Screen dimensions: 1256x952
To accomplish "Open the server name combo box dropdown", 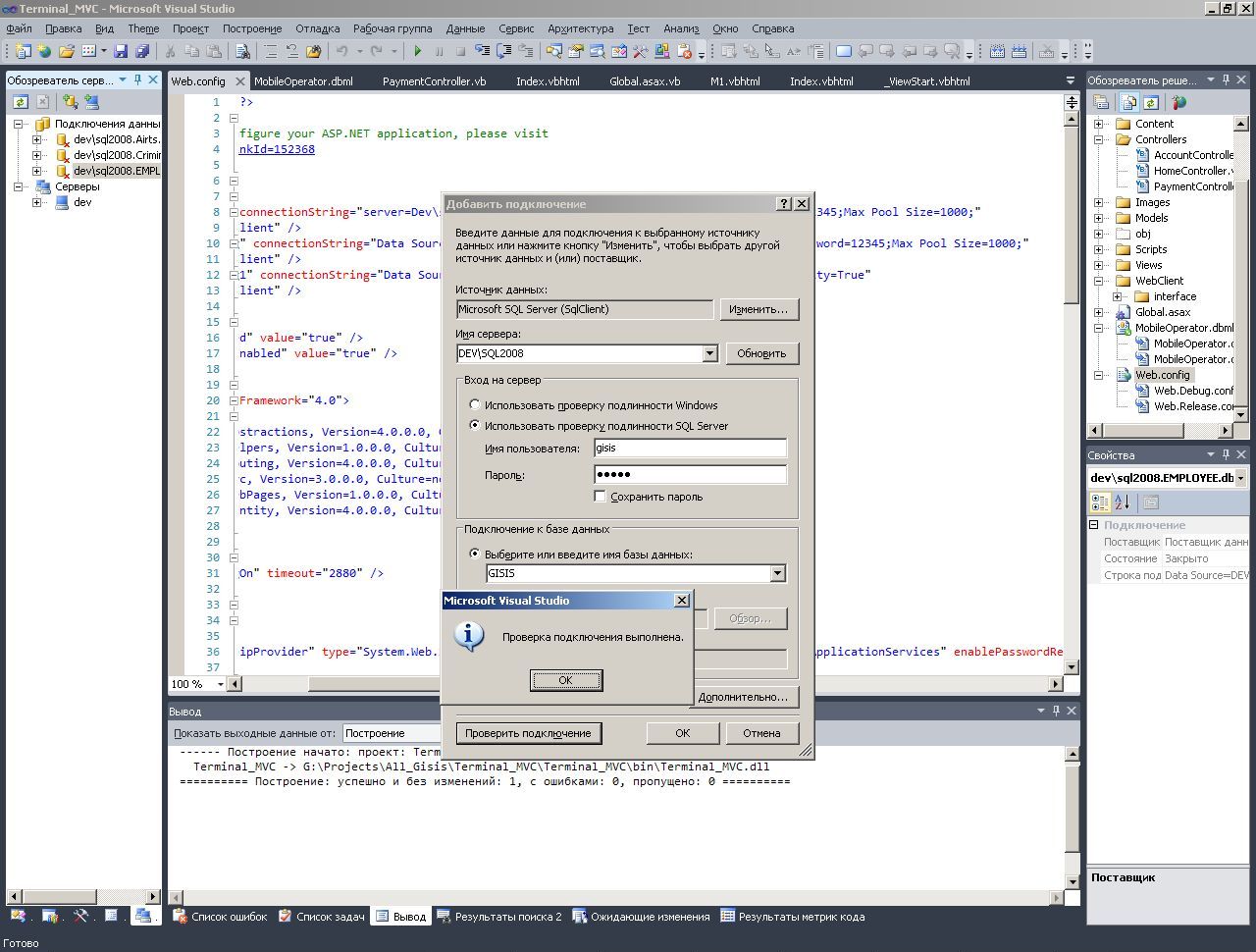I will click(x=709, y=353).
